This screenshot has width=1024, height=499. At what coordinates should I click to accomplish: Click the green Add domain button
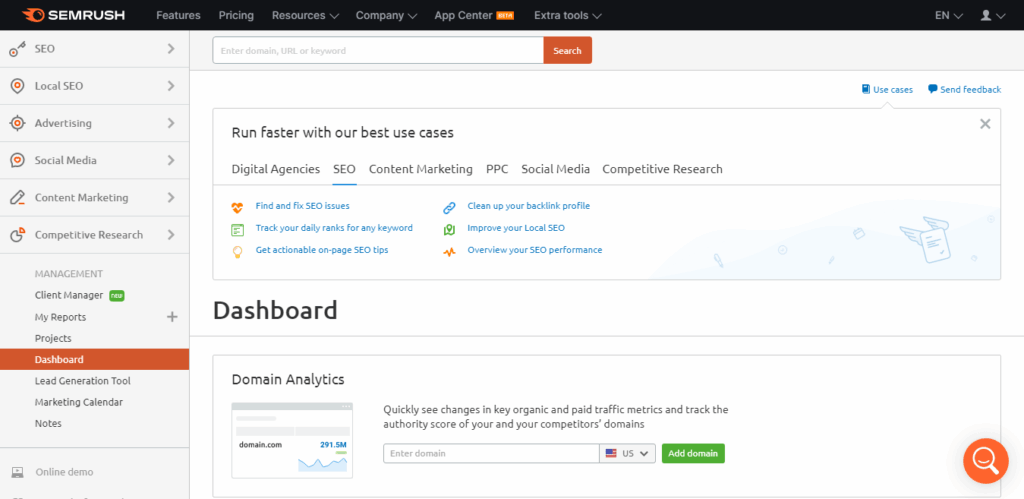(692, 453)
